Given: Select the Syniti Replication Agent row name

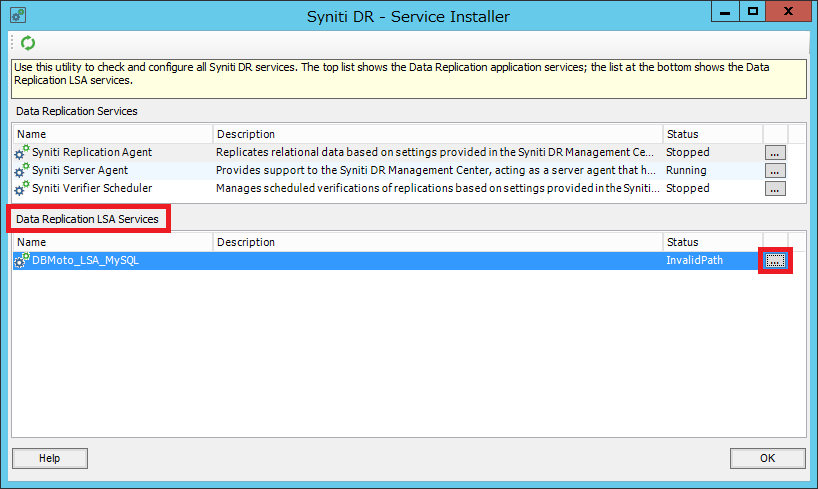Looking at the screenshot, I should point(92,152).
